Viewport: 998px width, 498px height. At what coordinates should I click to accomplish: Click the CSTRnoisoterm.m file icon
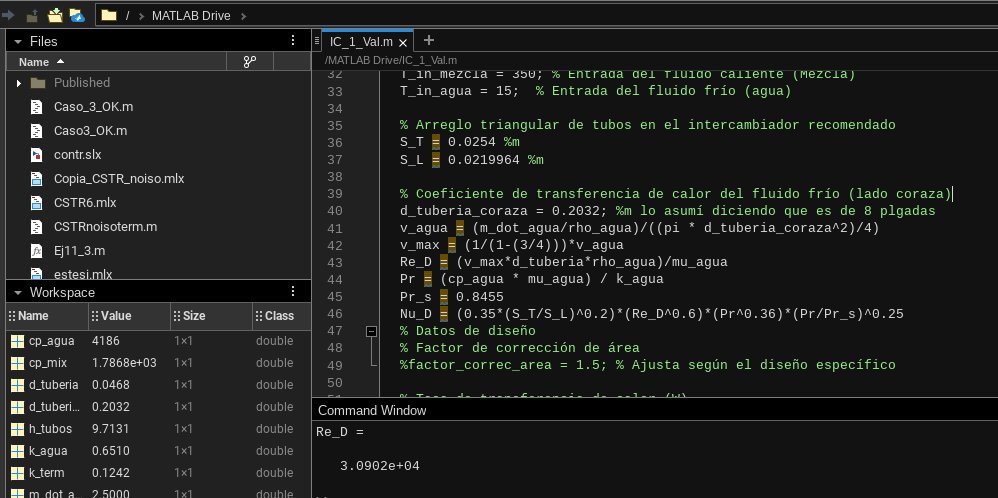(x=37, y=227)
